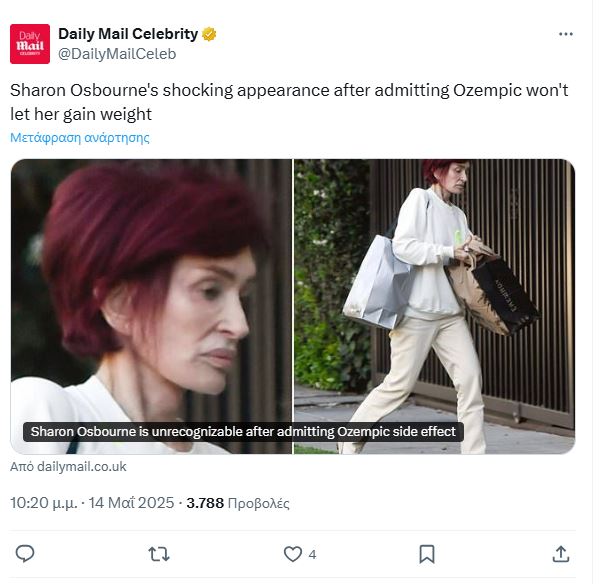The image size is (609, 584).
Task: Repost using the retweet arrows icon
Action: [x=159, y=554]
